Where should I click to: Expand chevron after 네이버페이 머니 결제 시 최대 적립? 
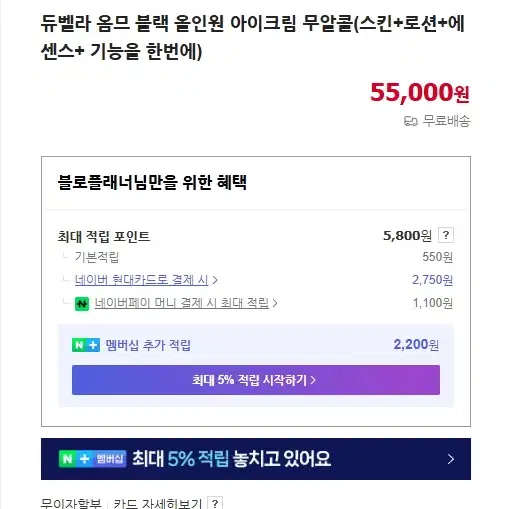pos(275,303)
